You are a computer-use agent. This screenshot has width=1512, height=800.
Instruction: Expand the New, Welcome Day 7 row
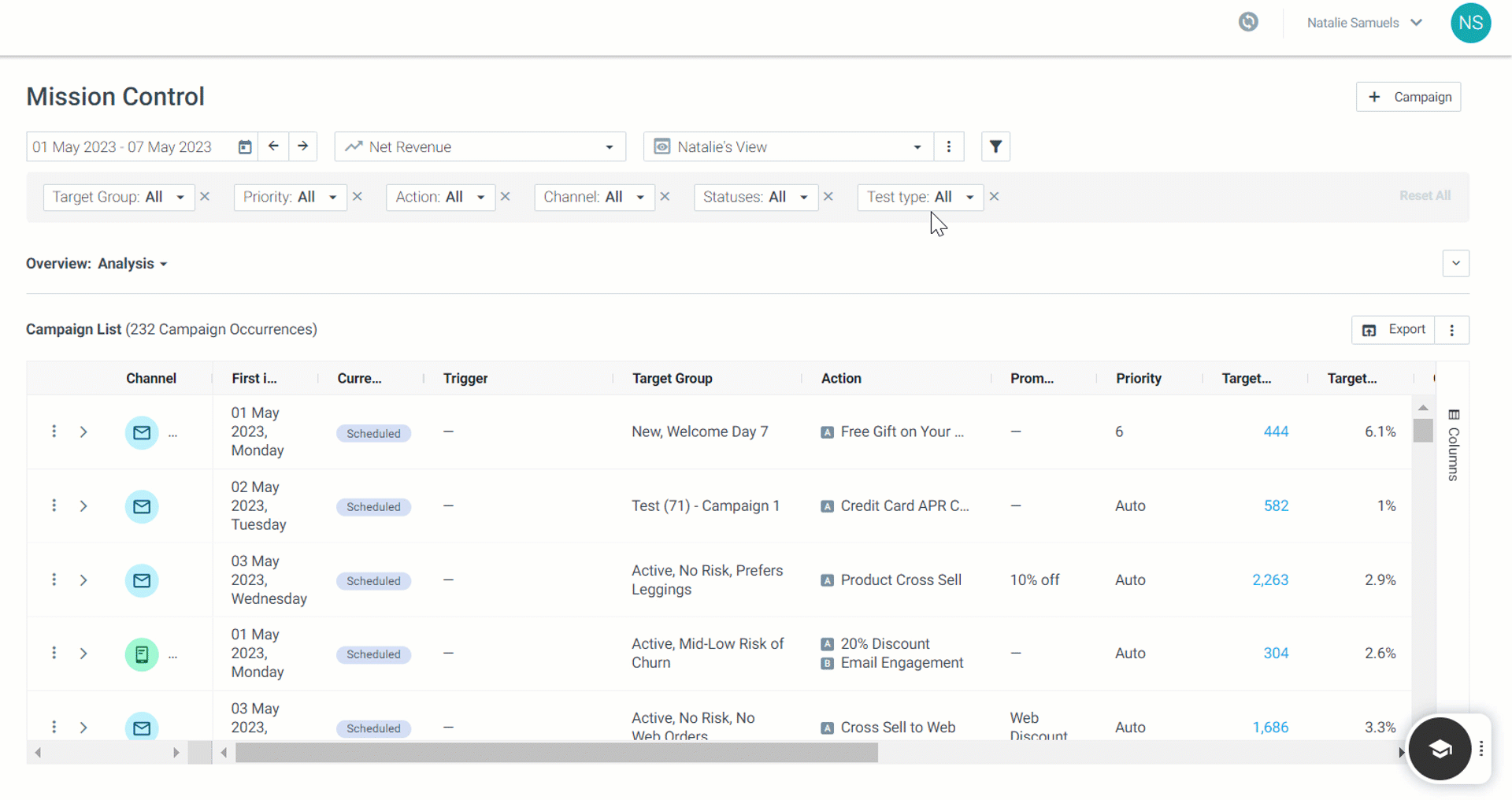[83, 432]
